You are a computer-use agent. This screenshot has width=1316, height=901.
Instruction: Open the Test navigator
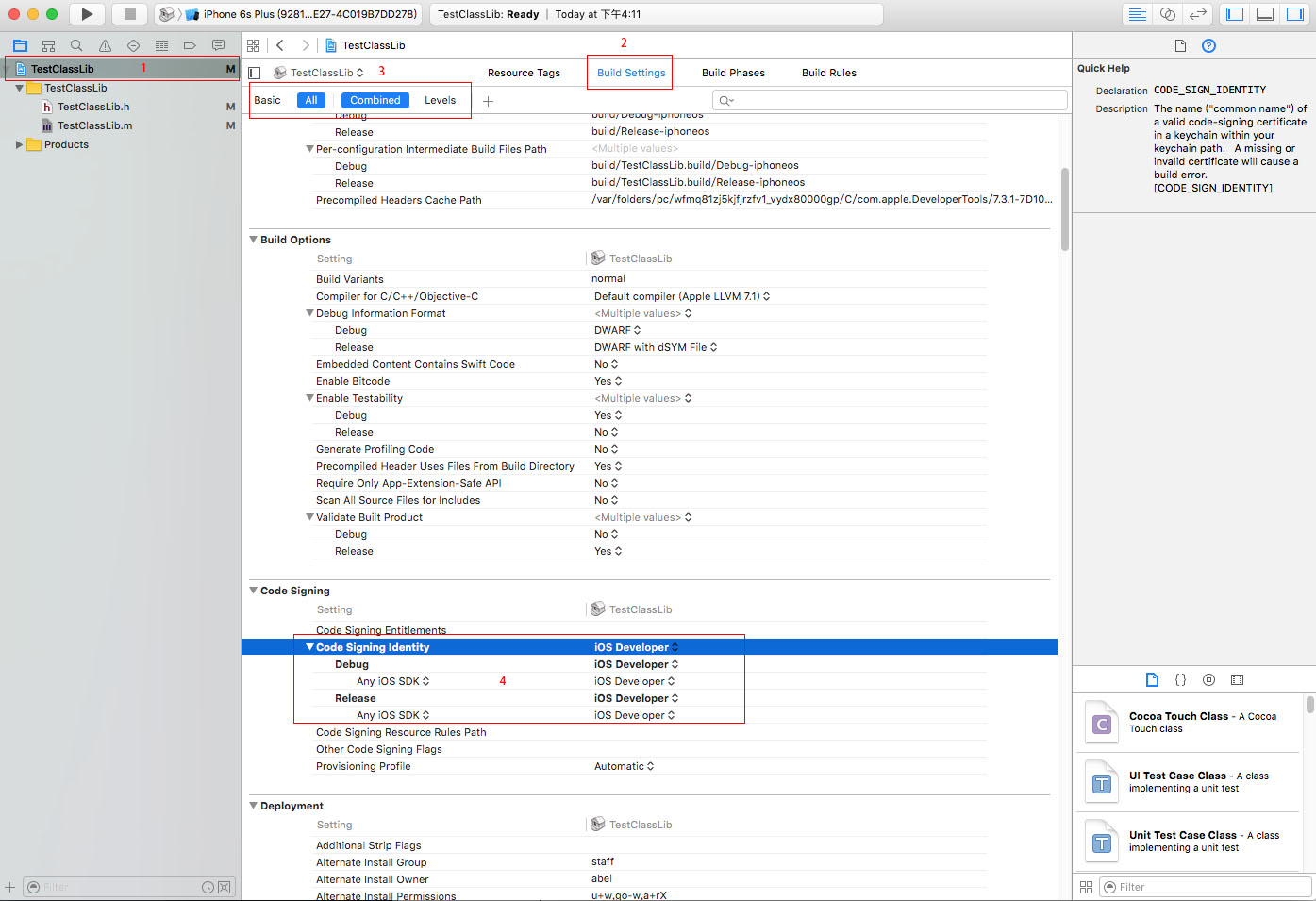click(x=133, y=45)
